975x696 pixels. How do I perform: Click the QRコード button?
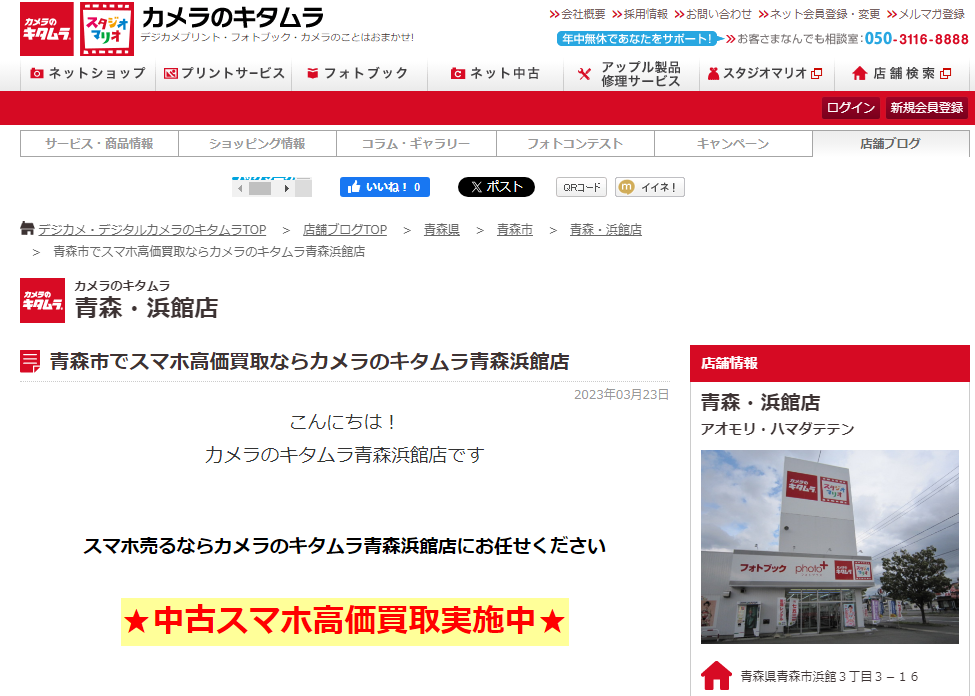pyautogui.click(x=581, y=187)
